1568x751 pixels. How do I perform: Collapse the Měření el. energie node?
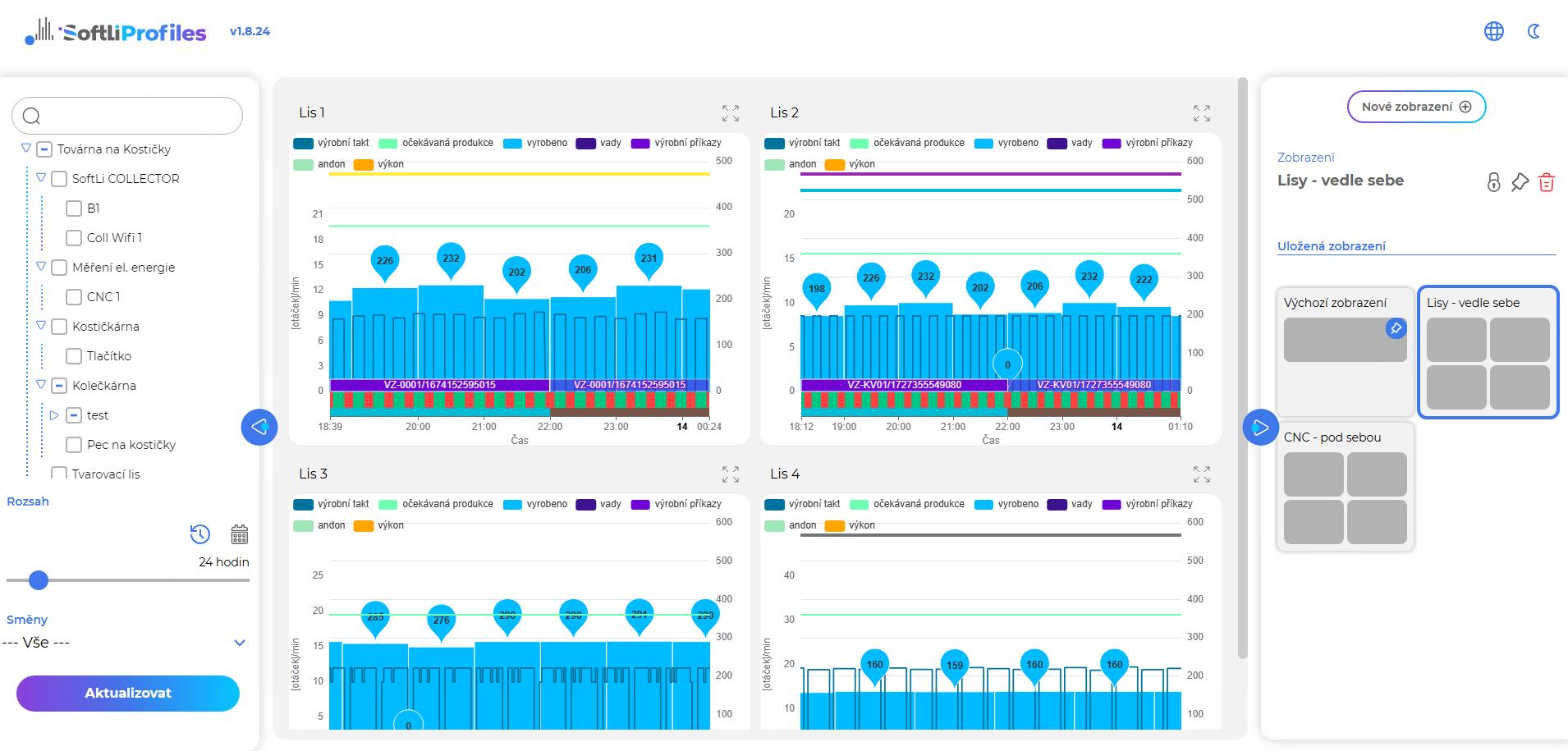click(41, 266)
